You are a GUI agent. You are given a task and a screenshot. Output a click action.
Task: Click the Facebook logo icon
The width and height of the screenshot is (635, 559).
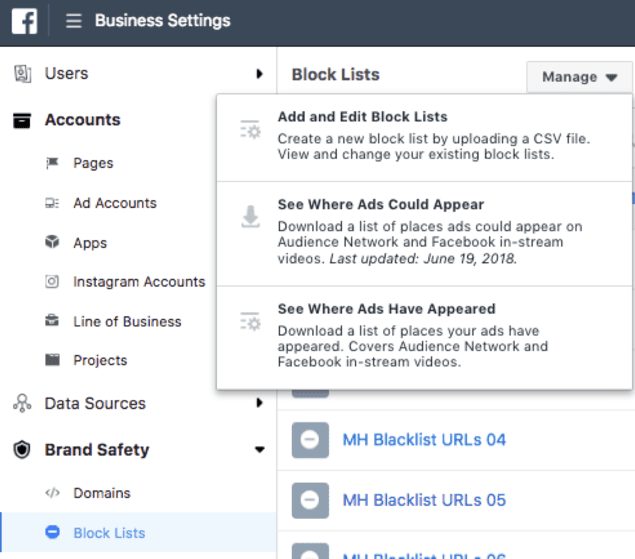tap(25, 21)
